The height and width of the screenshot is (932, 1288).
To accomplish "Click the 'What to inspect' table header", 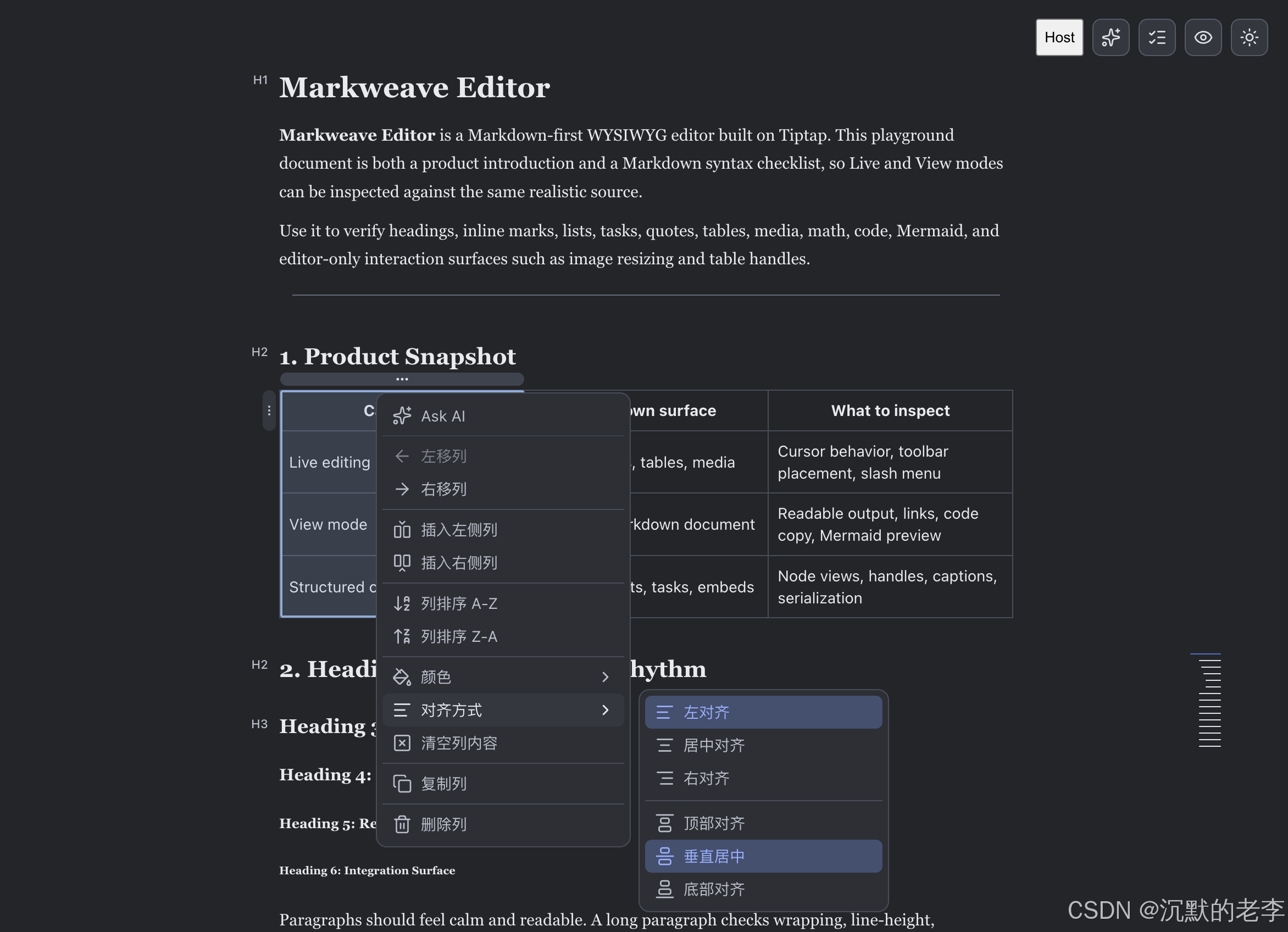I will [890, 410].
